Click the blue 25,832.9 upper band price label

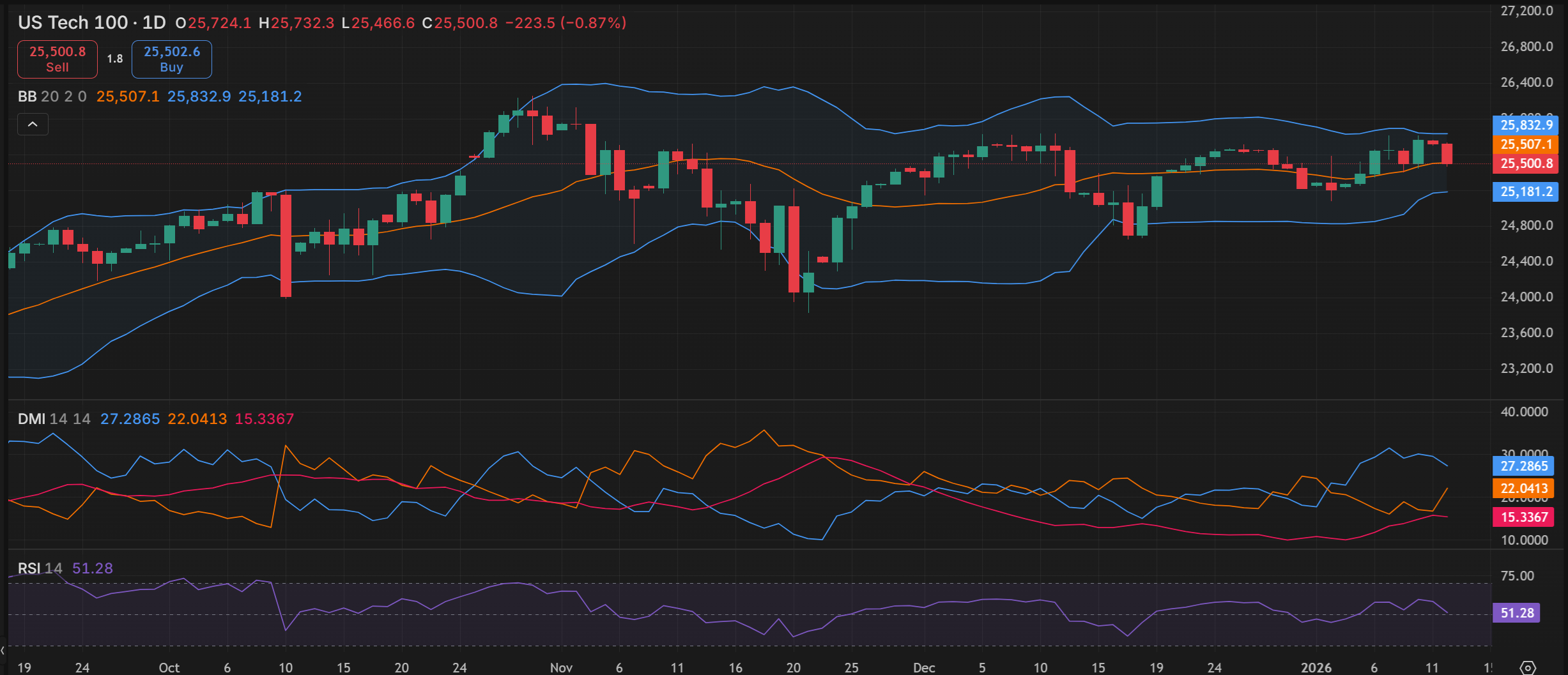[x=1525, y=125]
